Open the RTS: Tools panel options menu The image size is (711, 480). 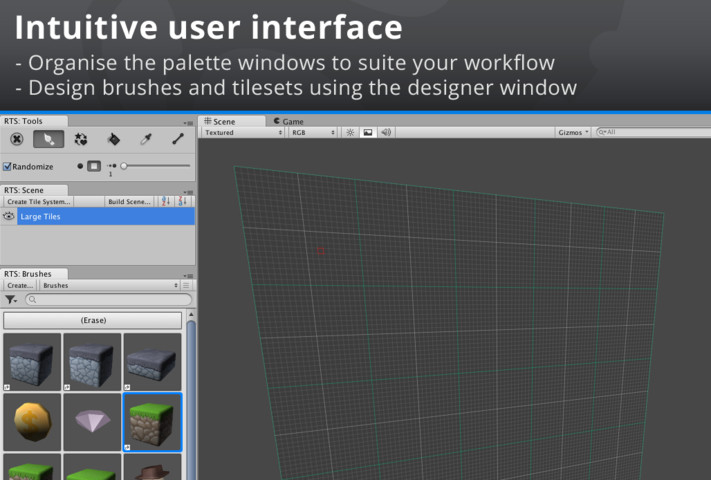(189, 123)
